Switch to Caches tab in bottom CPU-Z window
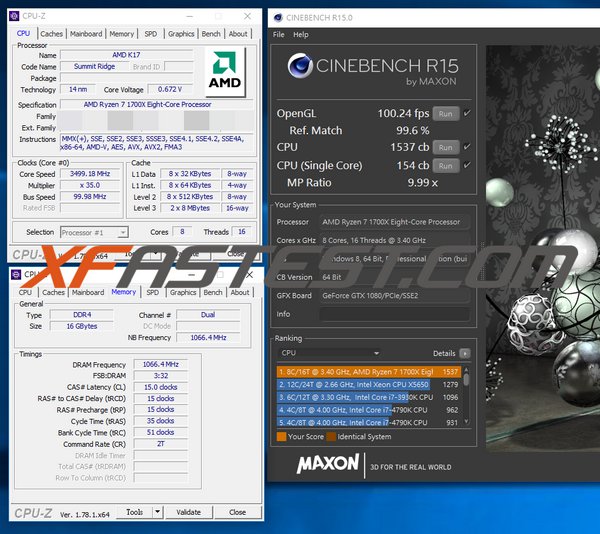The image size is (600, 534). coord(53,292)
